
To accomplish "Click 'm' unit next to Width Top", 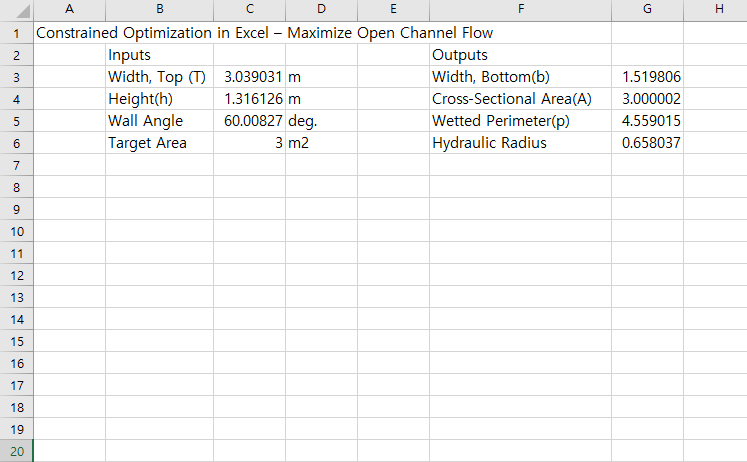I will click(322, 77).
